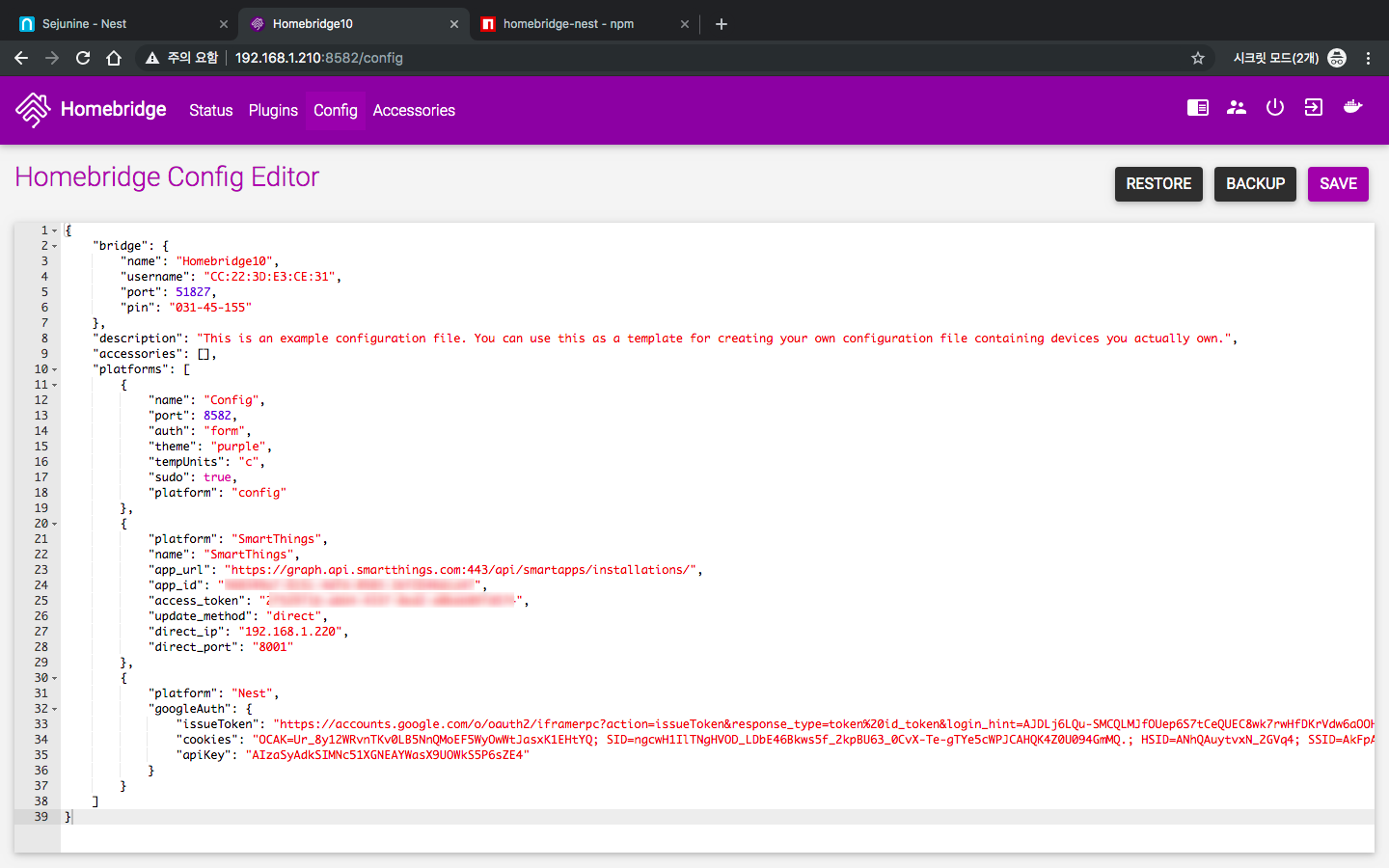Click the not-secure warning triangle icon
1389x868 pixels.
[x=151, y=58]
